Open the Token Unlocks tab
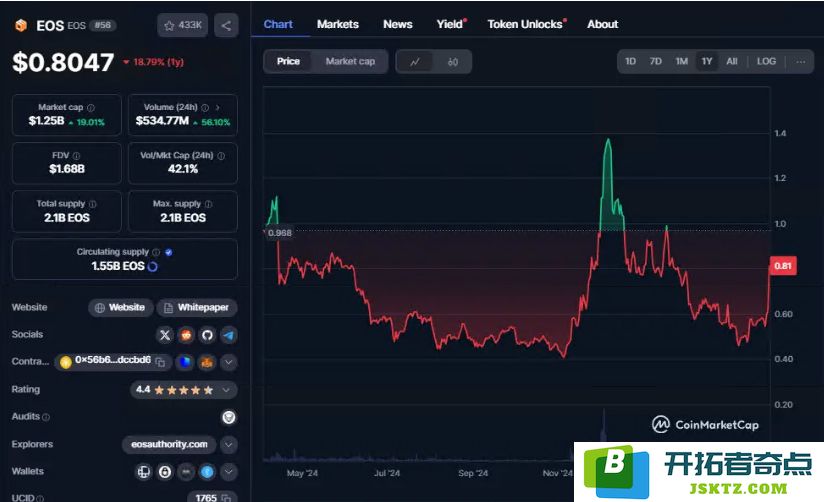824x502 pixels. pos(527,24)
